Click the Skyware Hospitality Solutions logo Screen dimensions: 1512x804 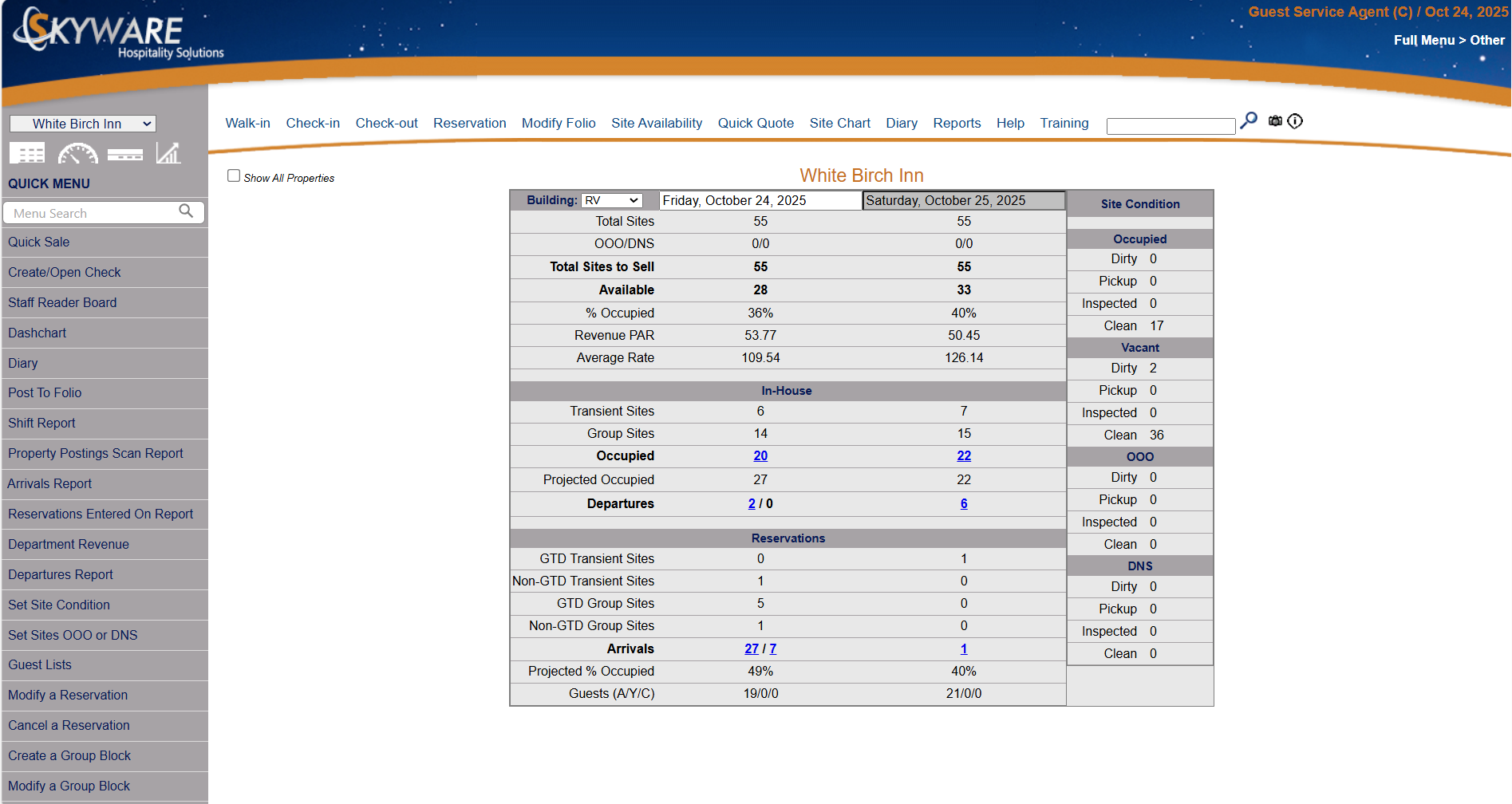(117, 34)
